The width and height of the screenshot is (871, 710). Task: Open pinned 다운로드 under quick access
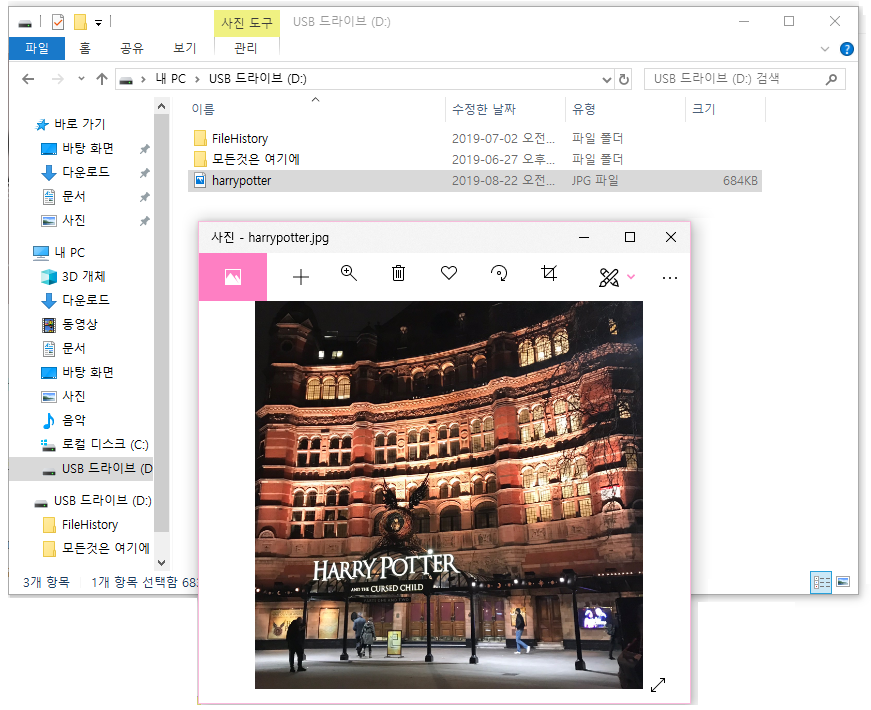coord(86,172)
